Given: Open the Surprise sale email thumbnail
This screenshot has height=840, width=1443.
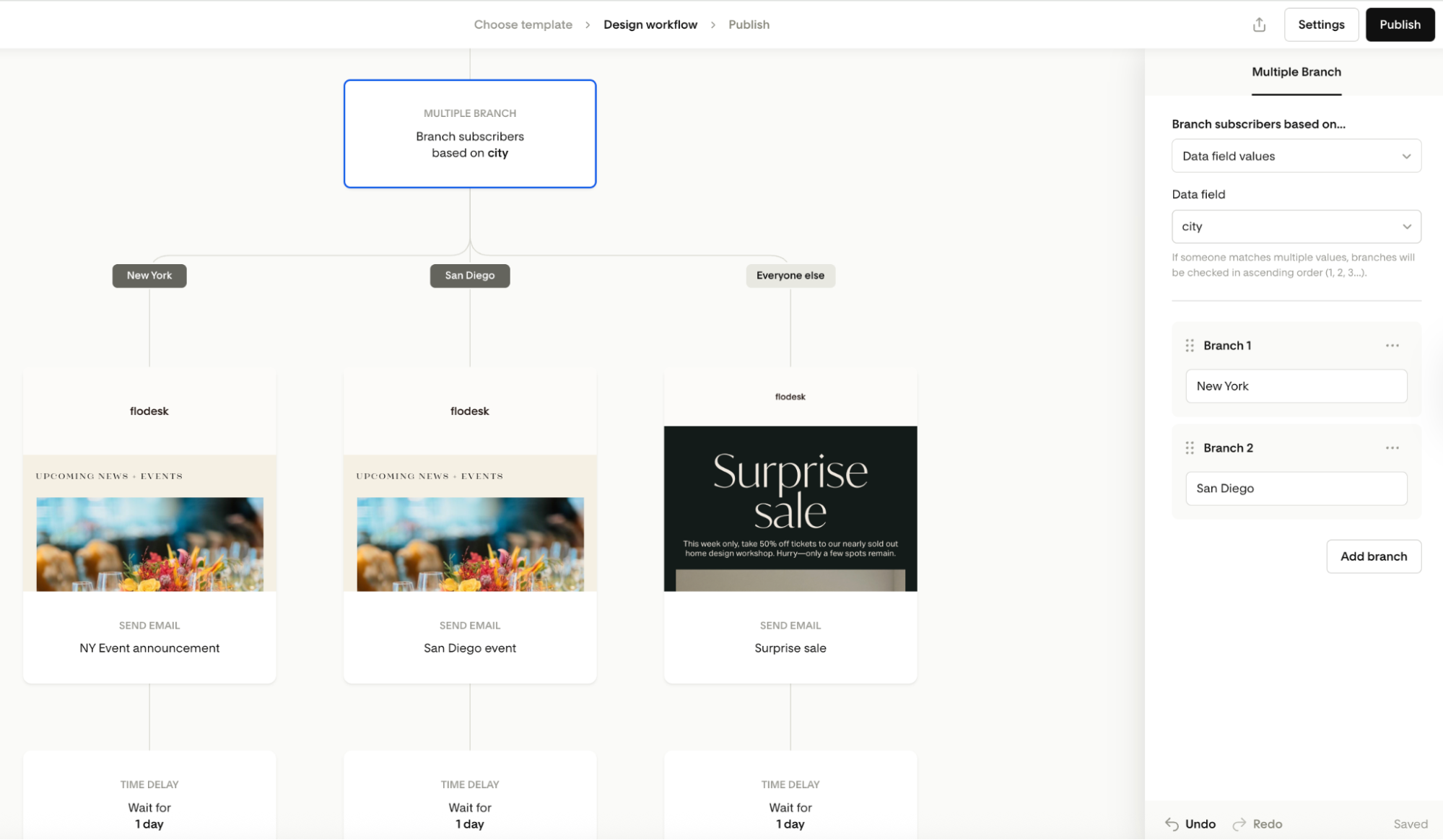Looking at the screenshot, I should point(790,508).
